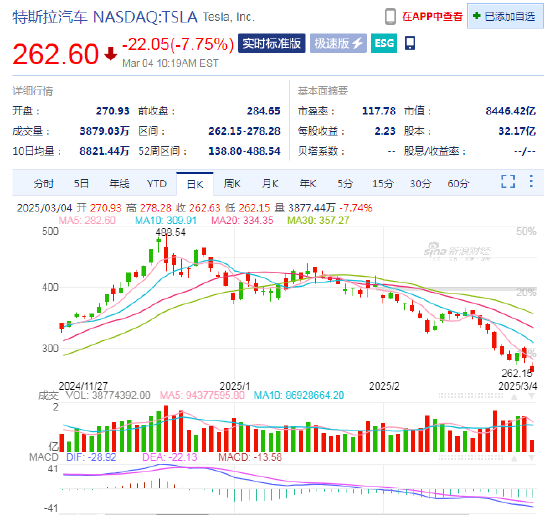Select the 年线 chart tab
550x515 pixels.
[x=119, y=183]
